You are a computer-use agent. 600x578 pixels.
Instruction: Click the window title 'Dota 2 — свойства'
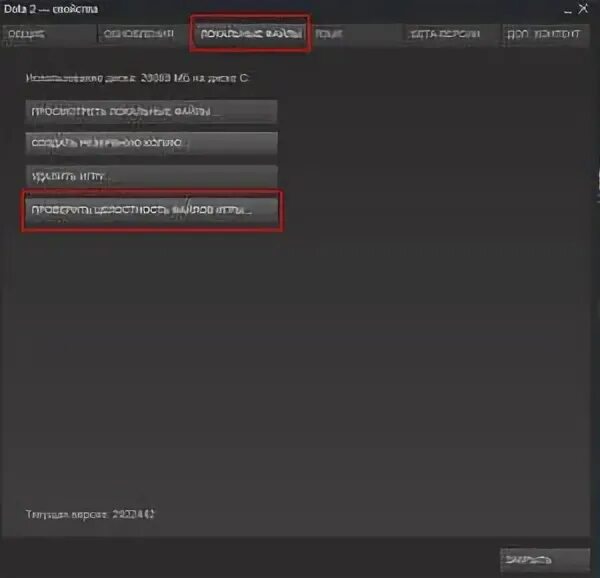tap(51, 9)
